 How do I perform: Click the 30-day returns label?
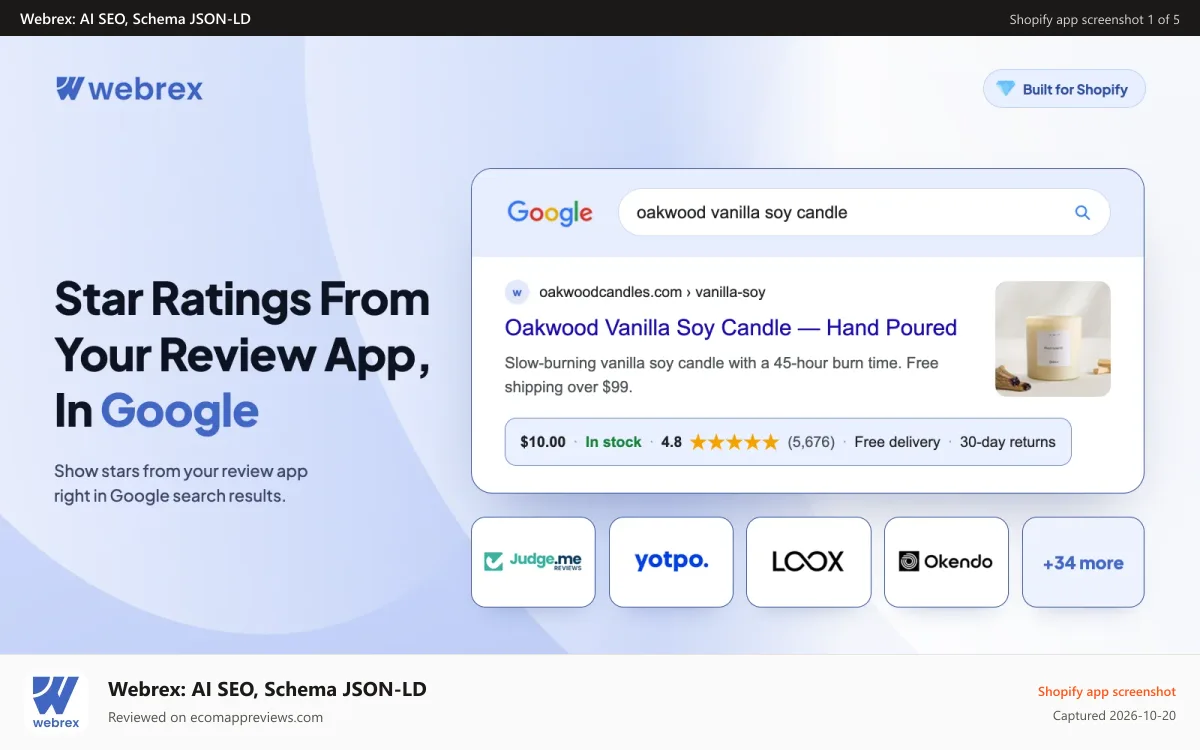tap(1008, 442)
